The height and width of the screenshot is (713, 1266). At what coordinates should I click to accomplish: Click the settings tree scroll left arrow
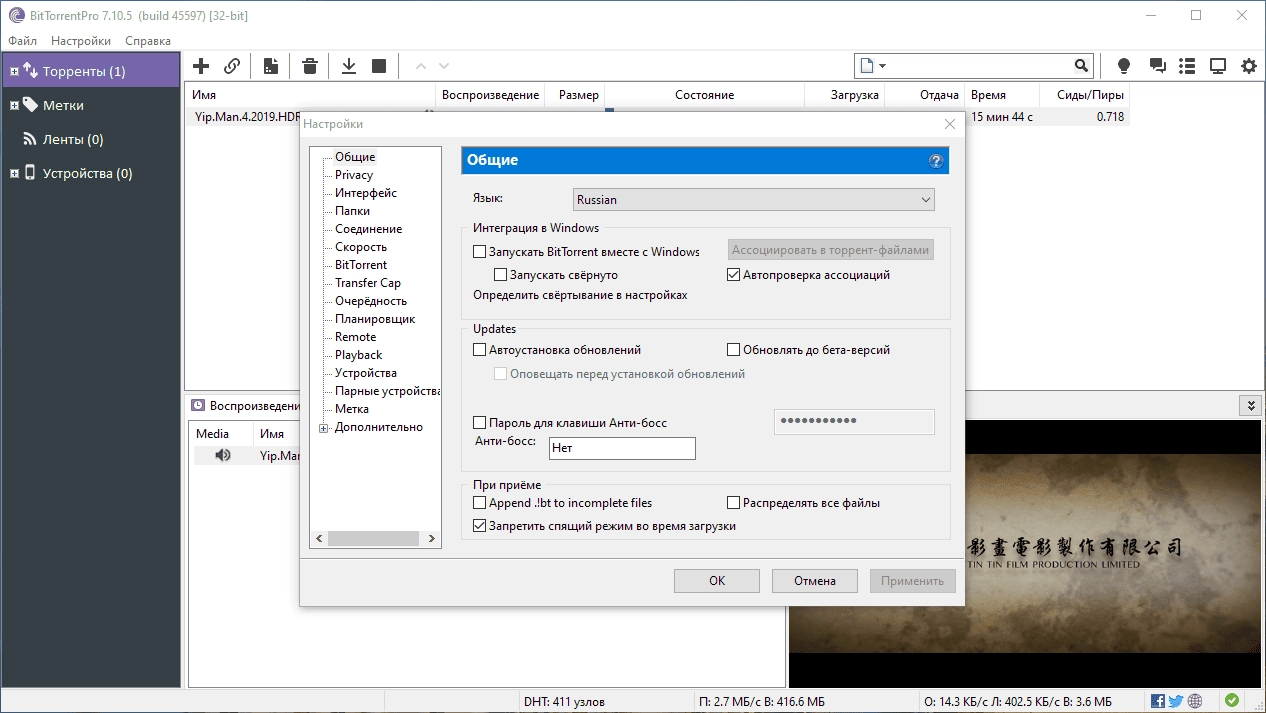pyautogui.click(x=319, y=538)
